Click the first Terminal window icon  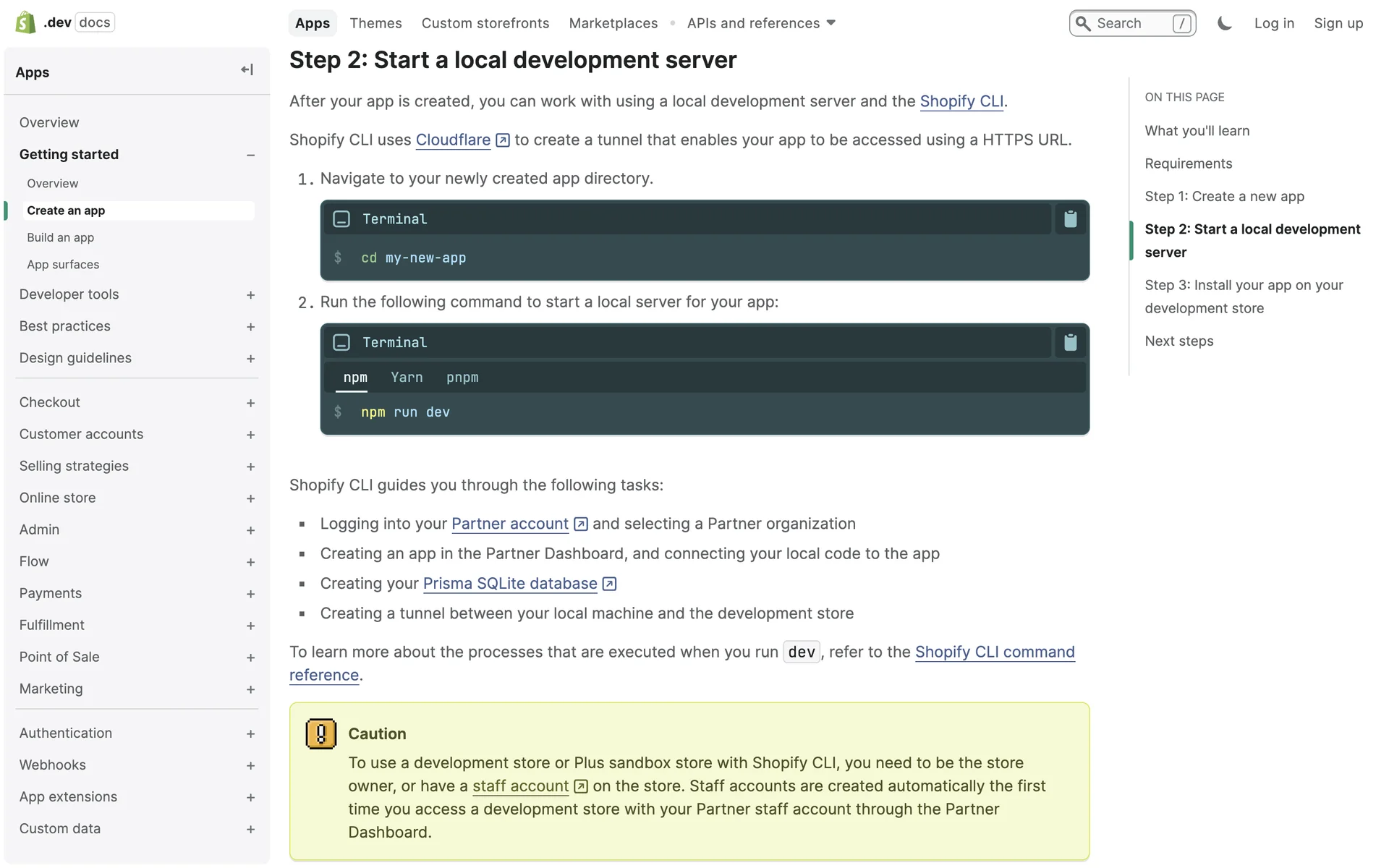coord(341,219)
